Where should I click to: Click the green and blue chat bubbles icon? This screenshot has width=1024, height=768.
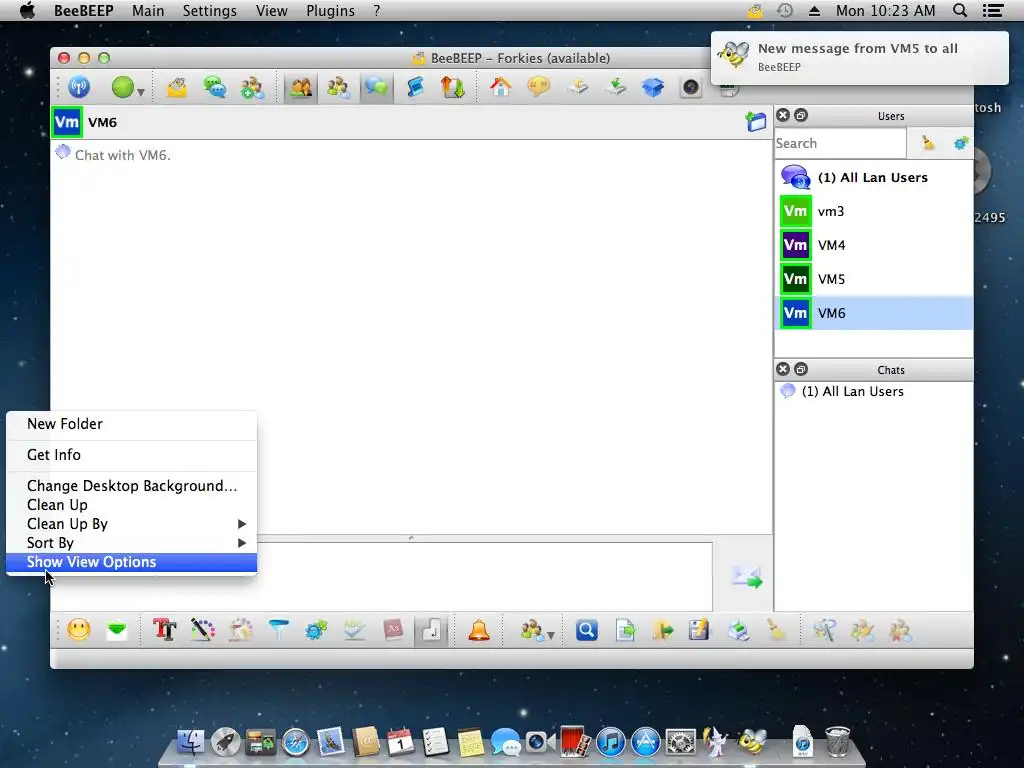click(214, 87)
